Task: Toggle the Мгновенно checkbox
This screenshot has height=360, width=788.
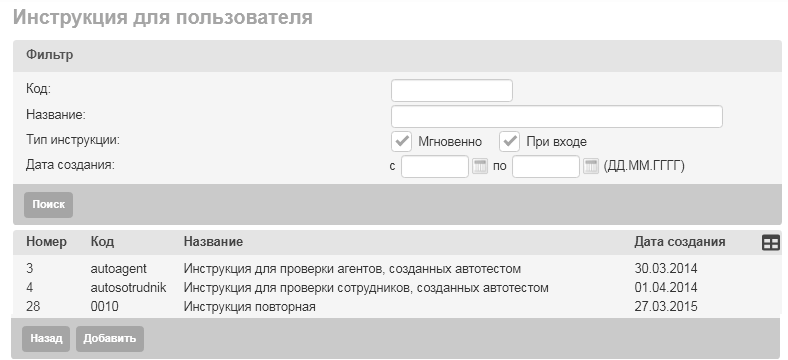Action: [402, 141]
